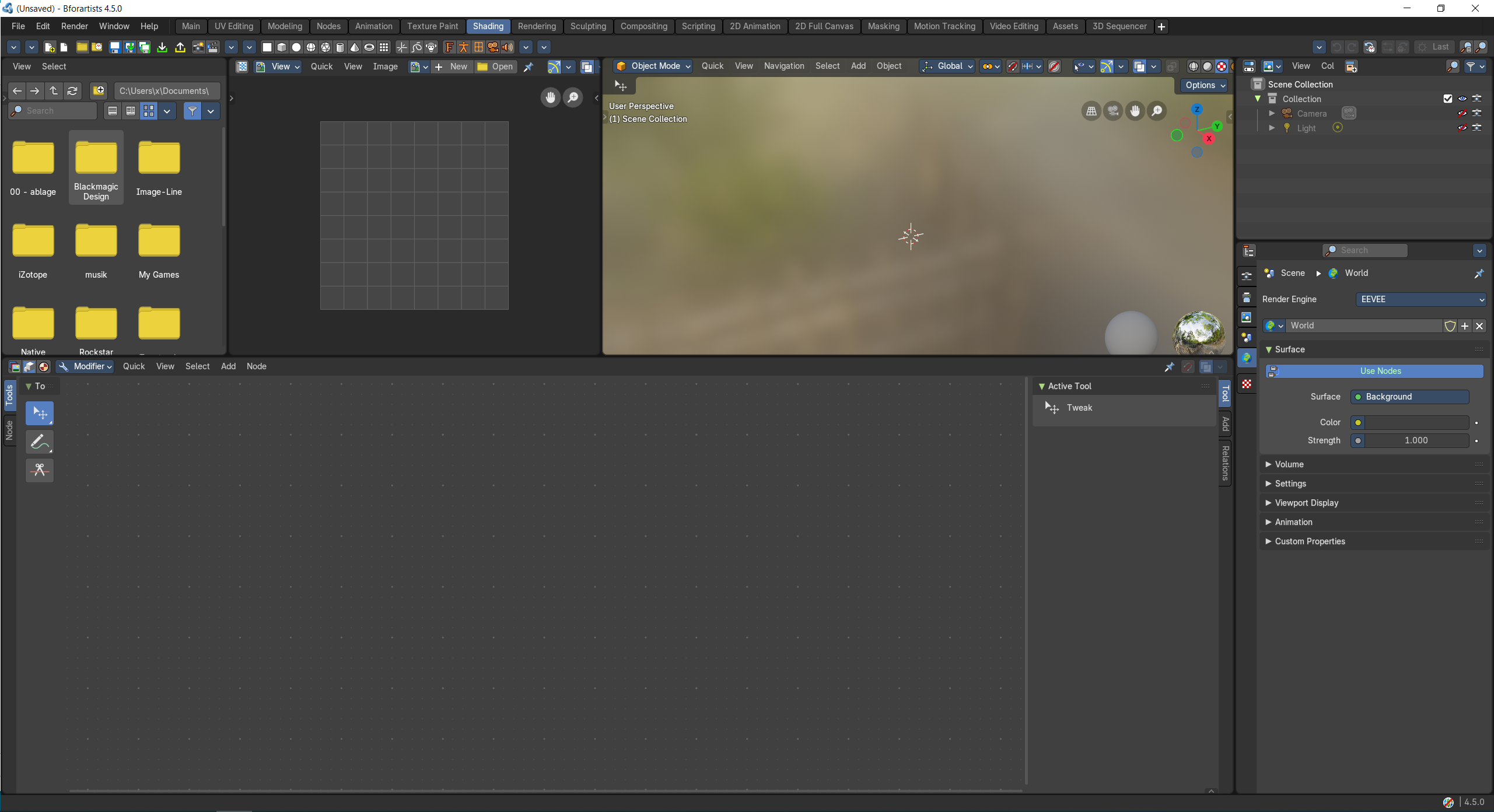This screenshot has width=1494, height=812.
Task: Enable thumbnail display mode in file browser
Action: [149, 111]
